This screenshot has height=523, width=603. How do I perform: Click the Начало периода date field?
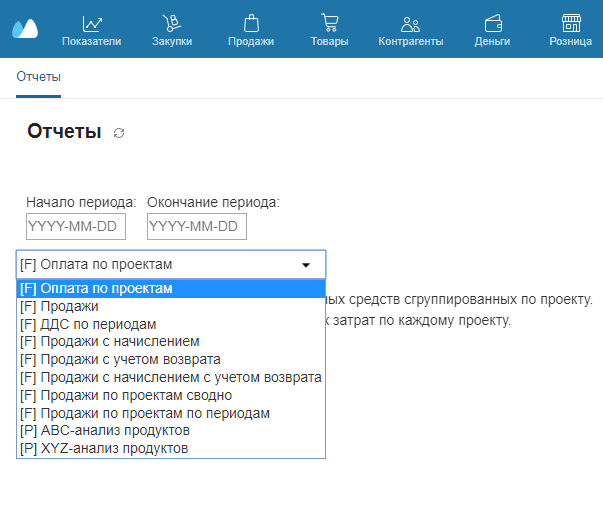tap(75, 227)
